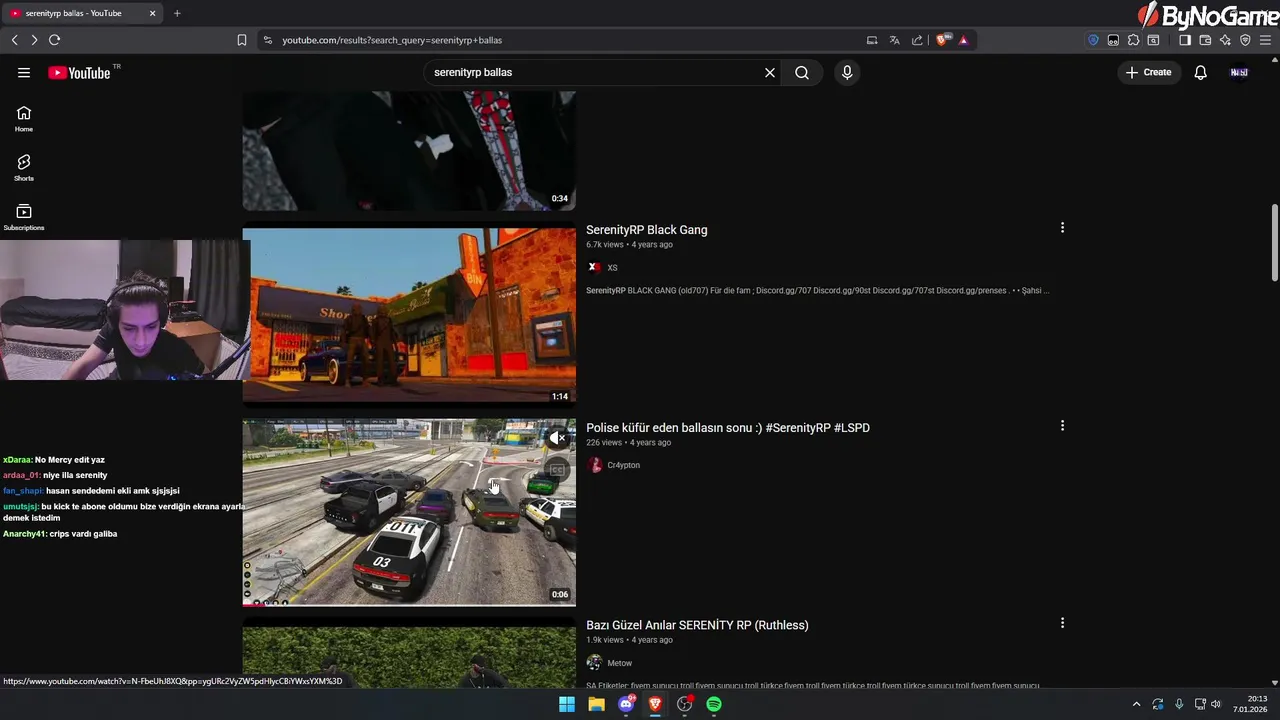This screenshot has width=1280, height=720.
Task: Clear the search box with the X
Action: coord(770,72)
